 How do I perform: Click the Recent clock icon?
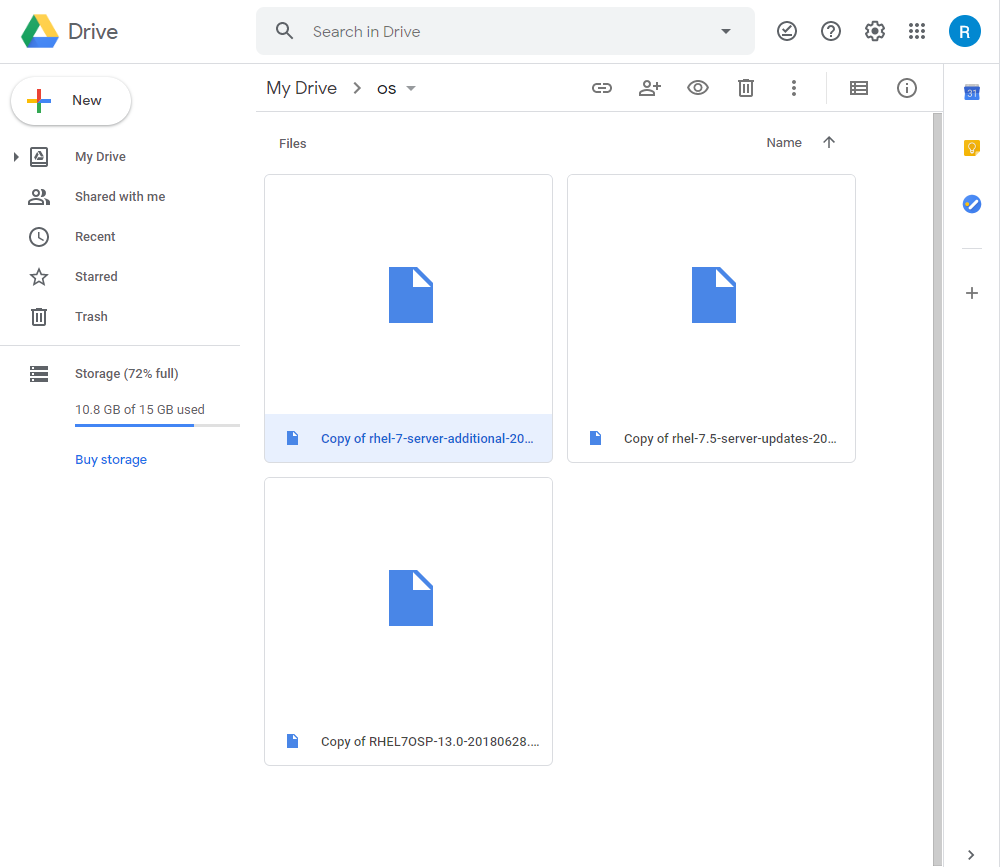click(x=39, y=237)
